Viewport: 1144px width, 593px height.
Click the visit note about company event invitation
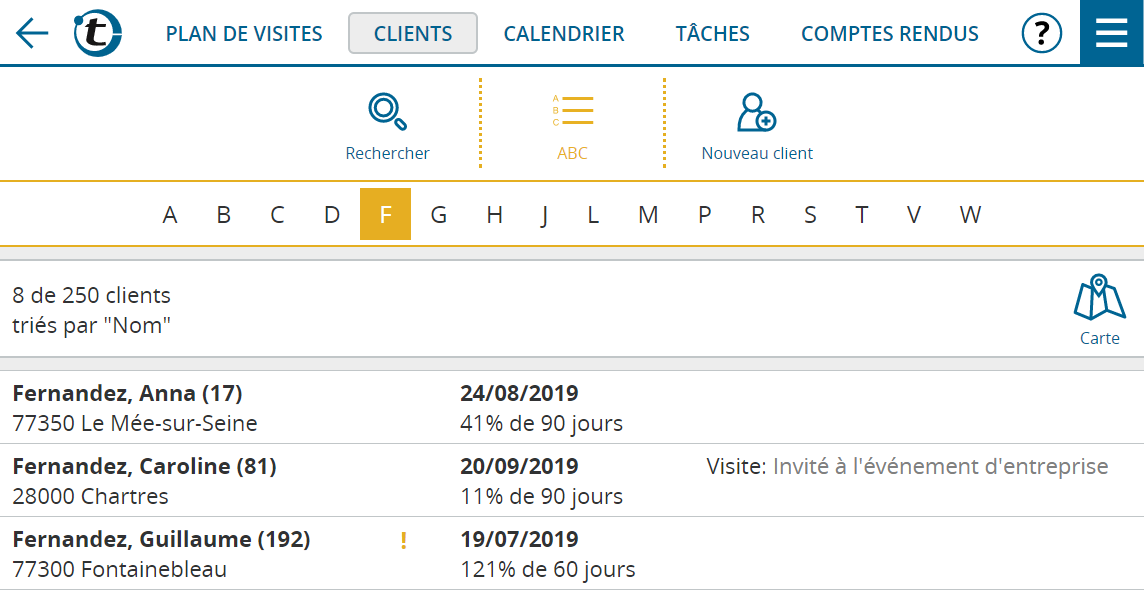tap(907, 467)
